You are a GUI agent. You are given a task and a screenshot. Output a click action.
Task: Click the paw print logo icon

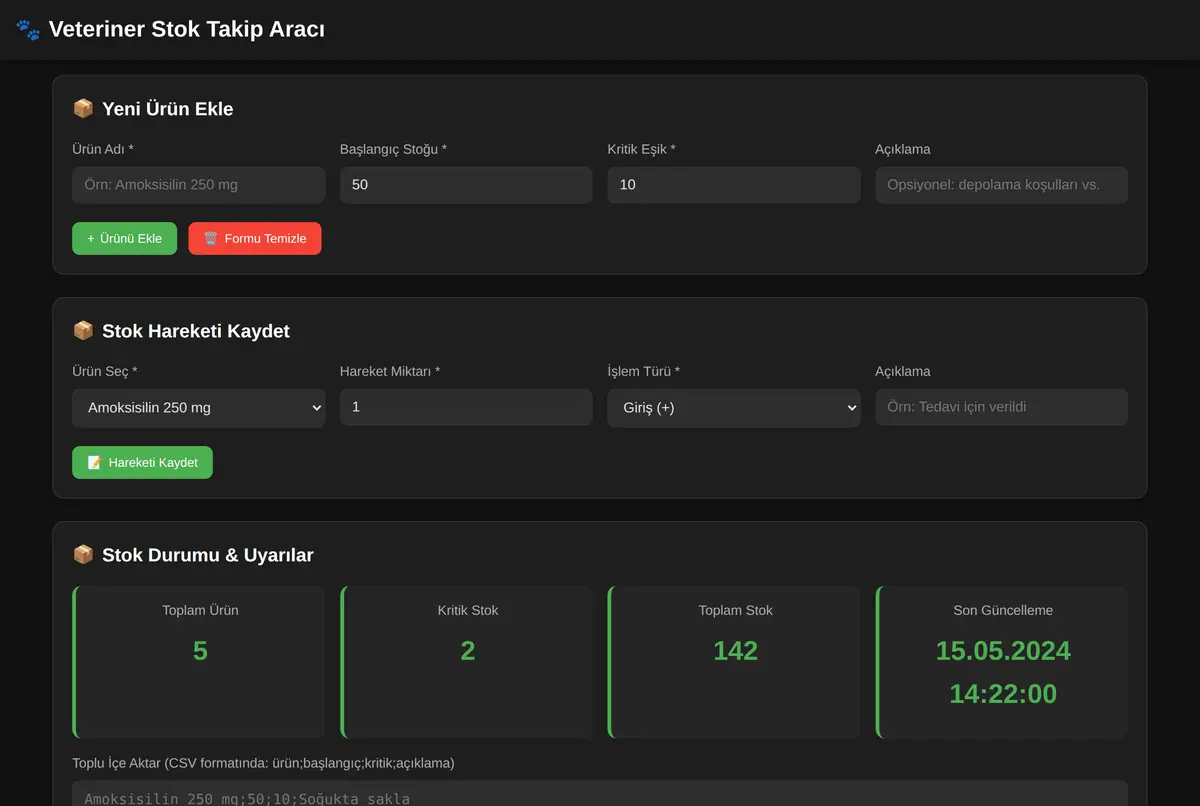click(x=28, y=30)
